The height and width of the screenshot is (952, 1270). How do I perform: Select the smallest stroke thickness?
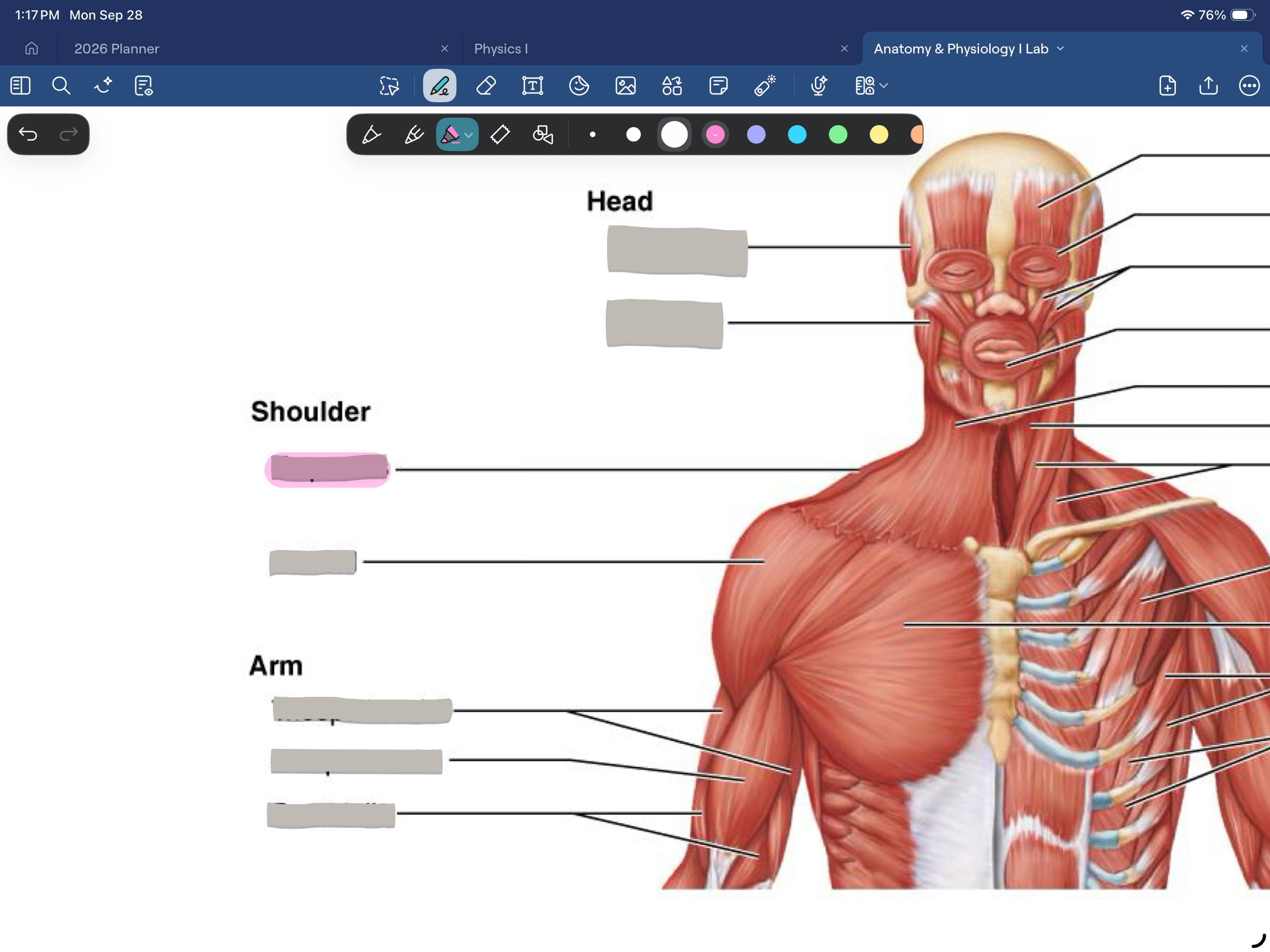[x=593, y=134]
